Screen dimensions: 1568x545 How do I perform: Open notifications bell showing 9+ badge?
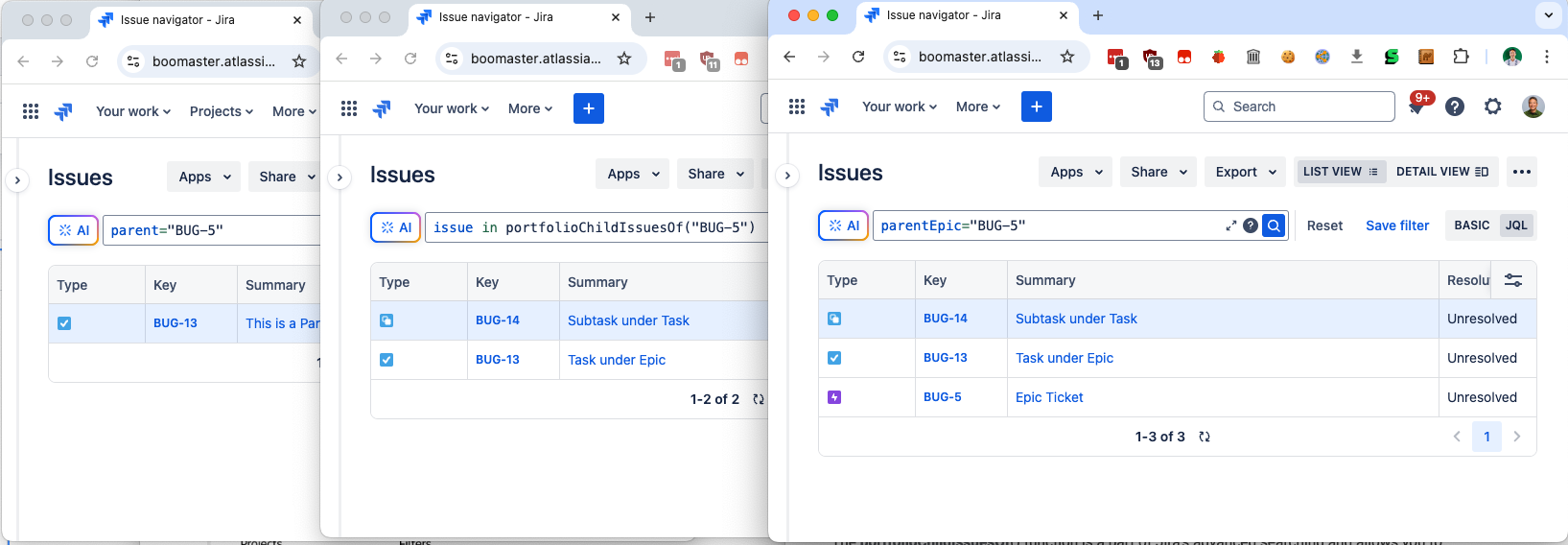point(1416,107)
